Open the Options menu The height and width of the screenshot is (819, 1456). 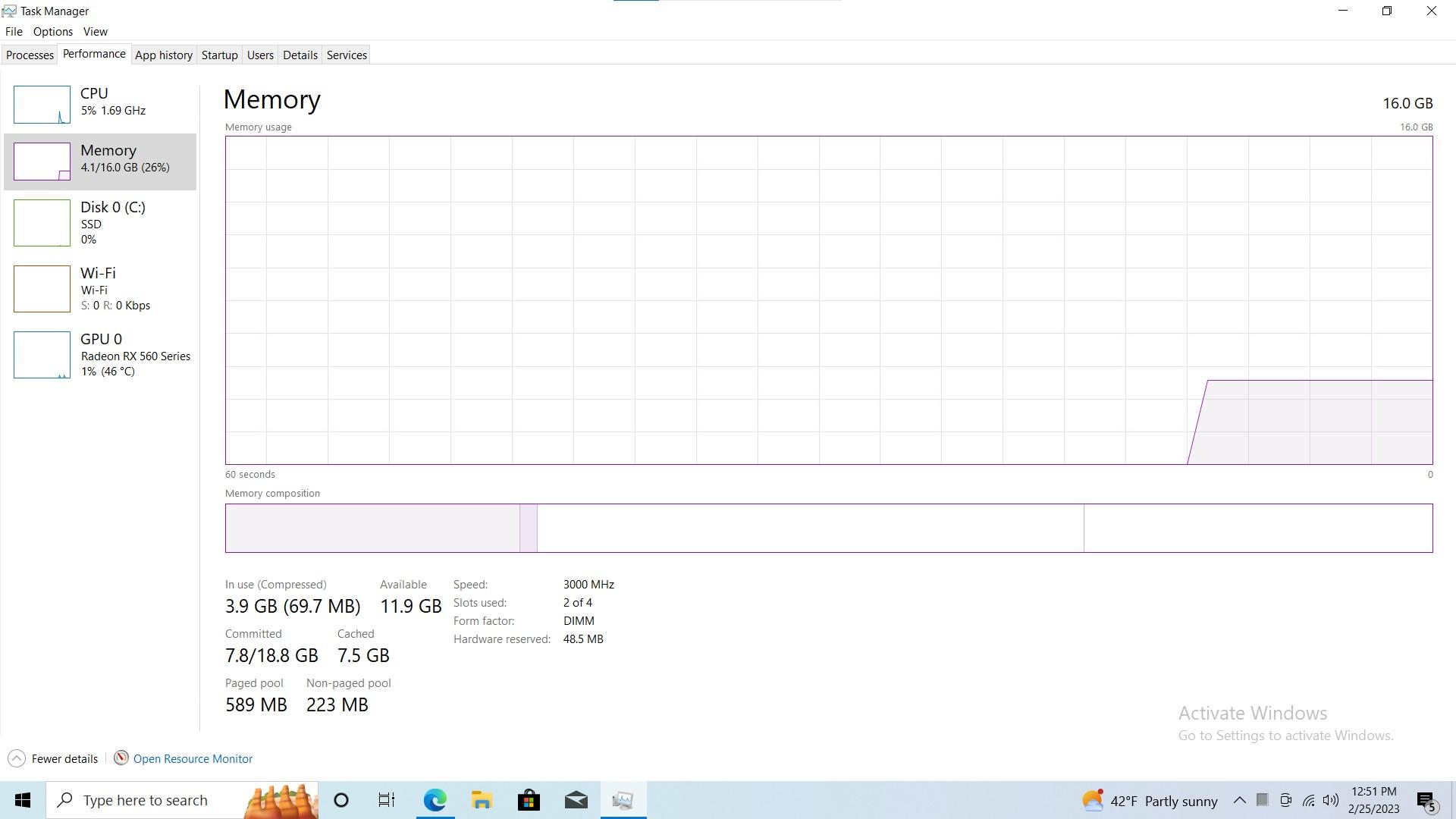coord(52,31)
